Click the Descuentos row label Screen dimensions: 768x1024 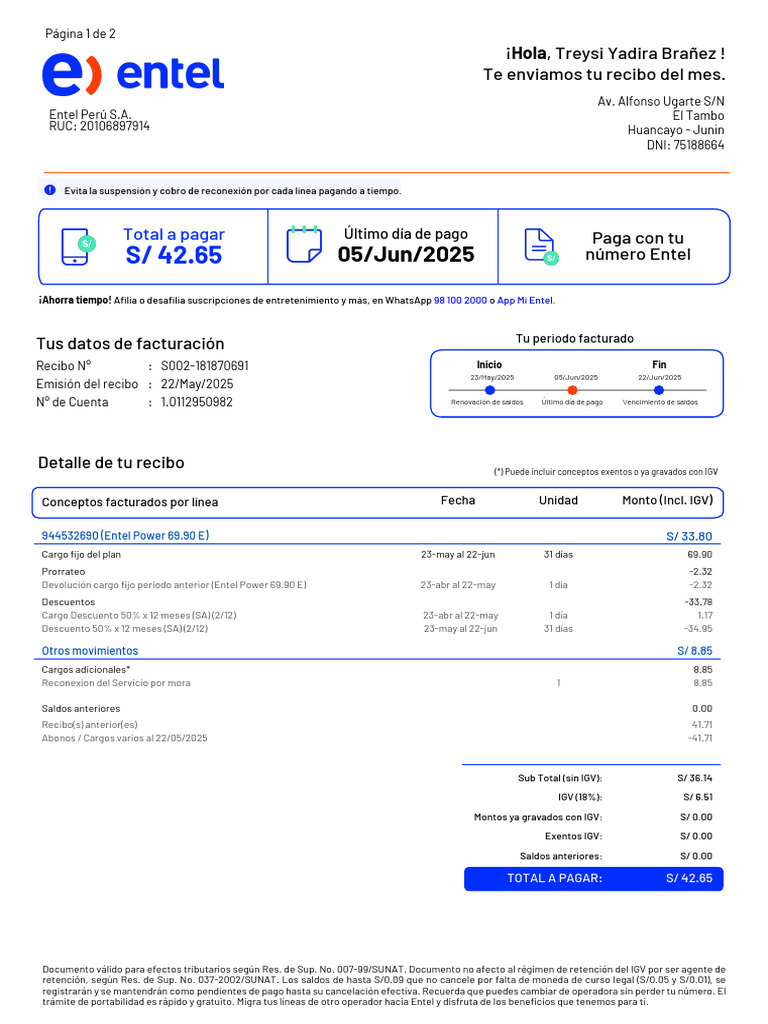click(x=68, y=602)
